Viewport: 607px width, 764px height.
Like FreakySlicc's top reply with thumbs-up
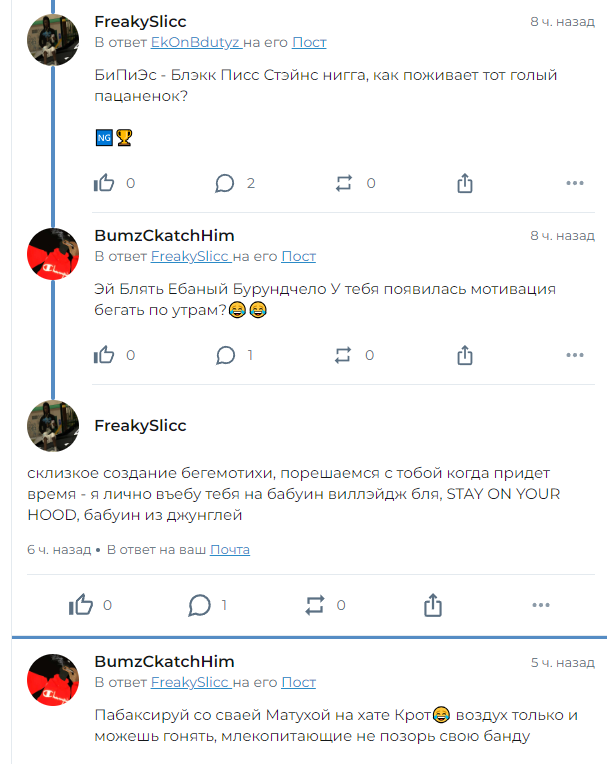(x=104, y=183)
